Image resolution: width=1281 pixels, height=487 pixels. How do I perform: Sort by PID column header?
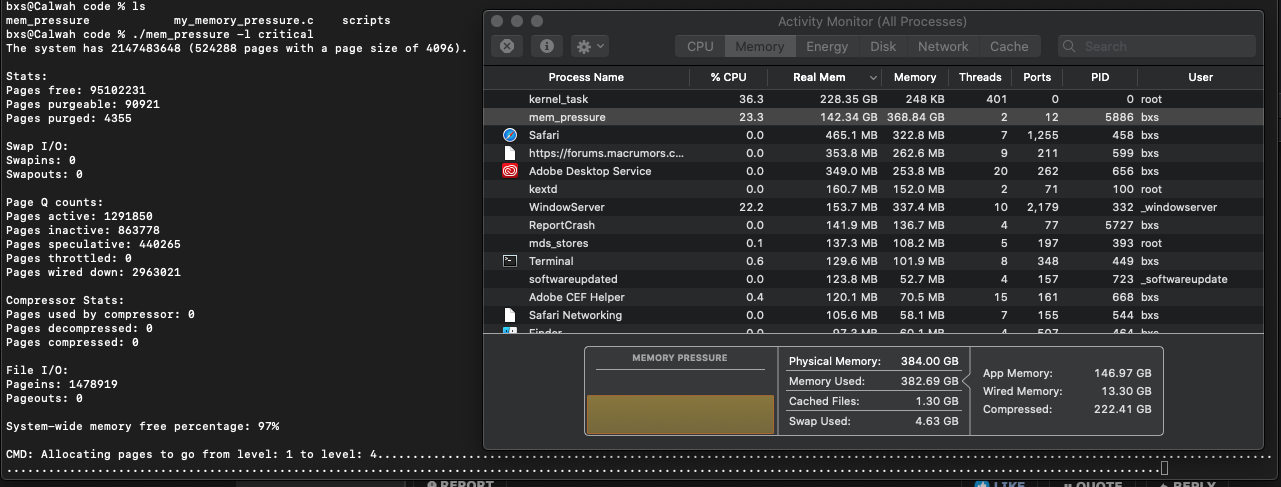tap(1100, 77)
